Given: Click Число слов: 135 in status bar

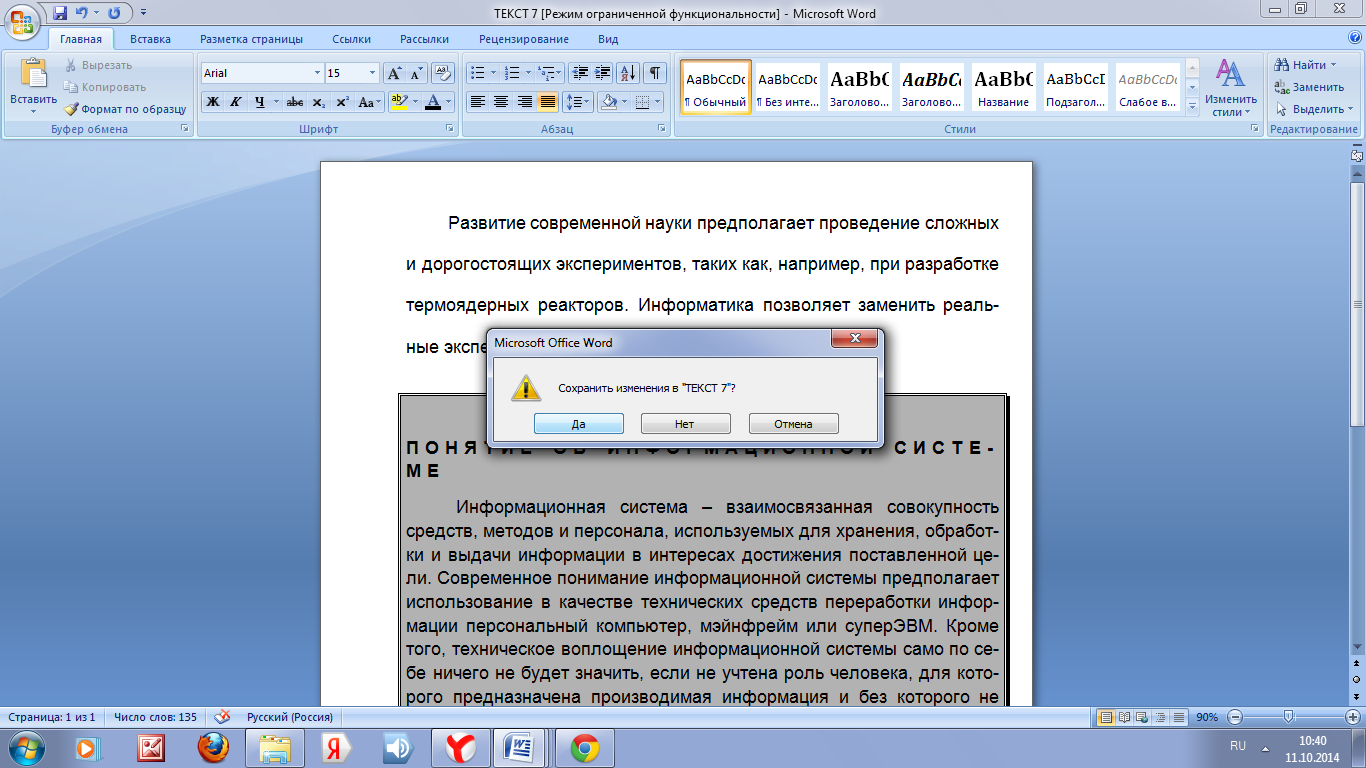Looking at the screenshot, I should click(155, 717).
